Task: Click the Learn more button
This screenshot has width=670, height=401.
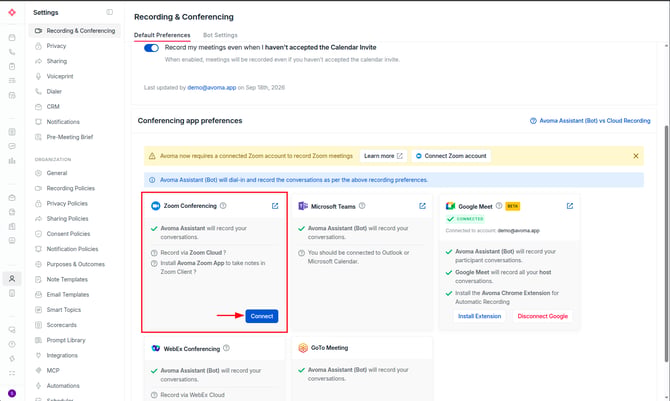Action: click(x=383, y=156)
